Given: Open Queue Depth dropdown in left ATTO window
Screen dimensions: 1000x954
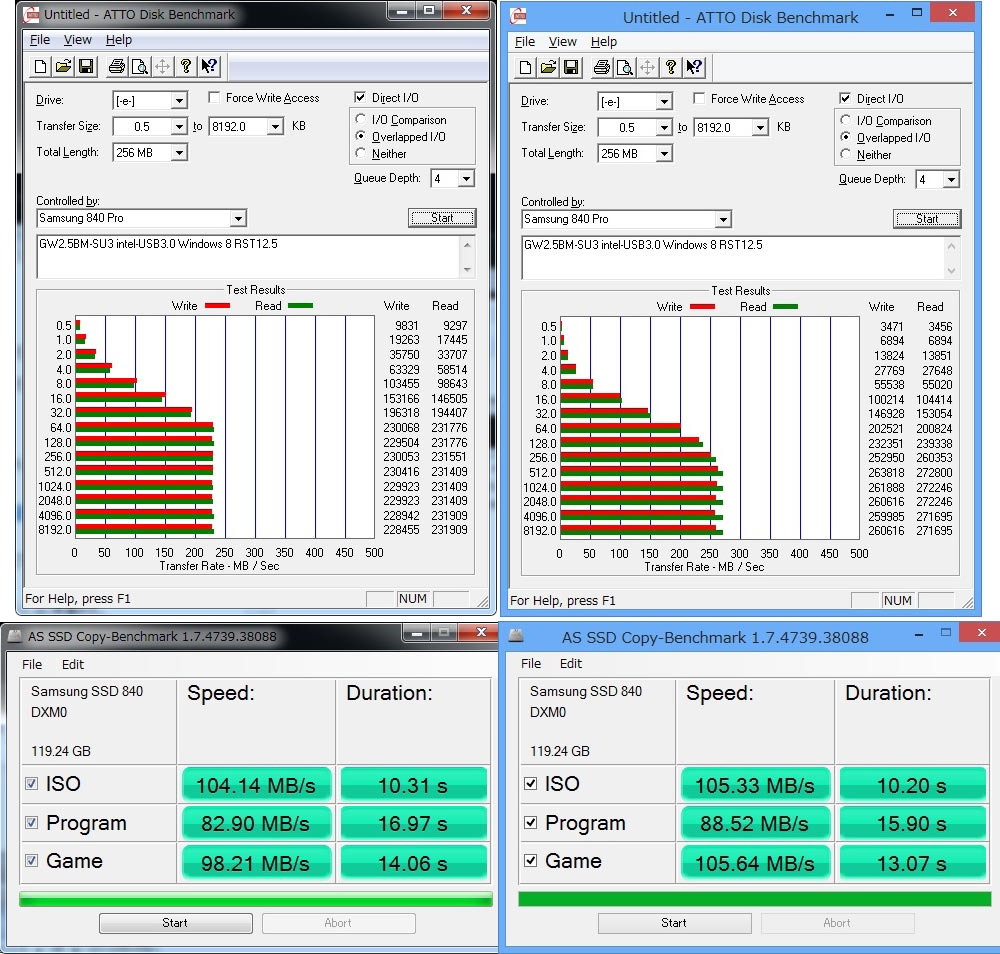Looking at the screenshot, I should (466, 179).
